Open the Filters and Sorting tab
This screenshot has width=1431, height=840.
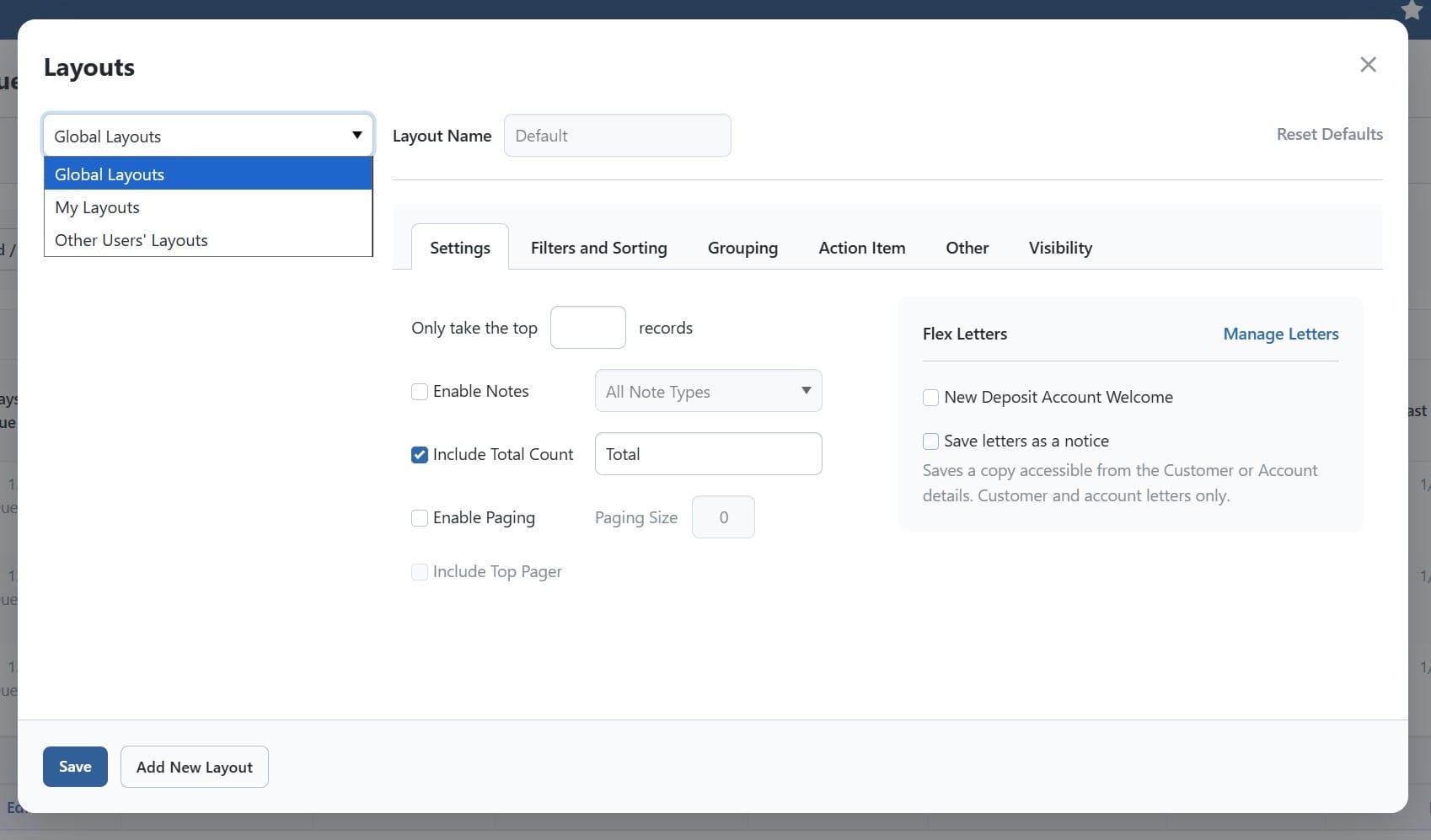click(598, 248)
